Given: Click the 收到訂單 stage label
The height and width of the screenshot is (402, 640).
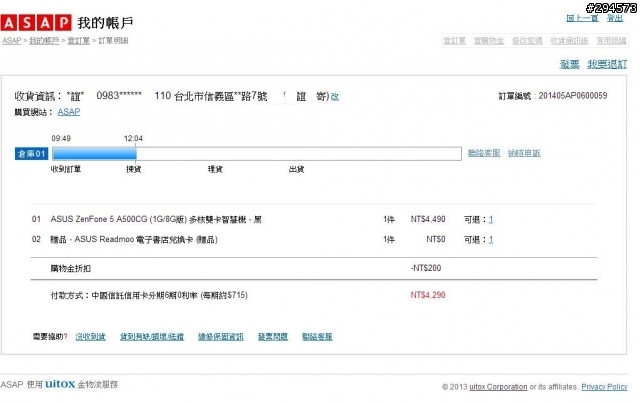Looking at the screenshot, I should click(x=66, y=169).
